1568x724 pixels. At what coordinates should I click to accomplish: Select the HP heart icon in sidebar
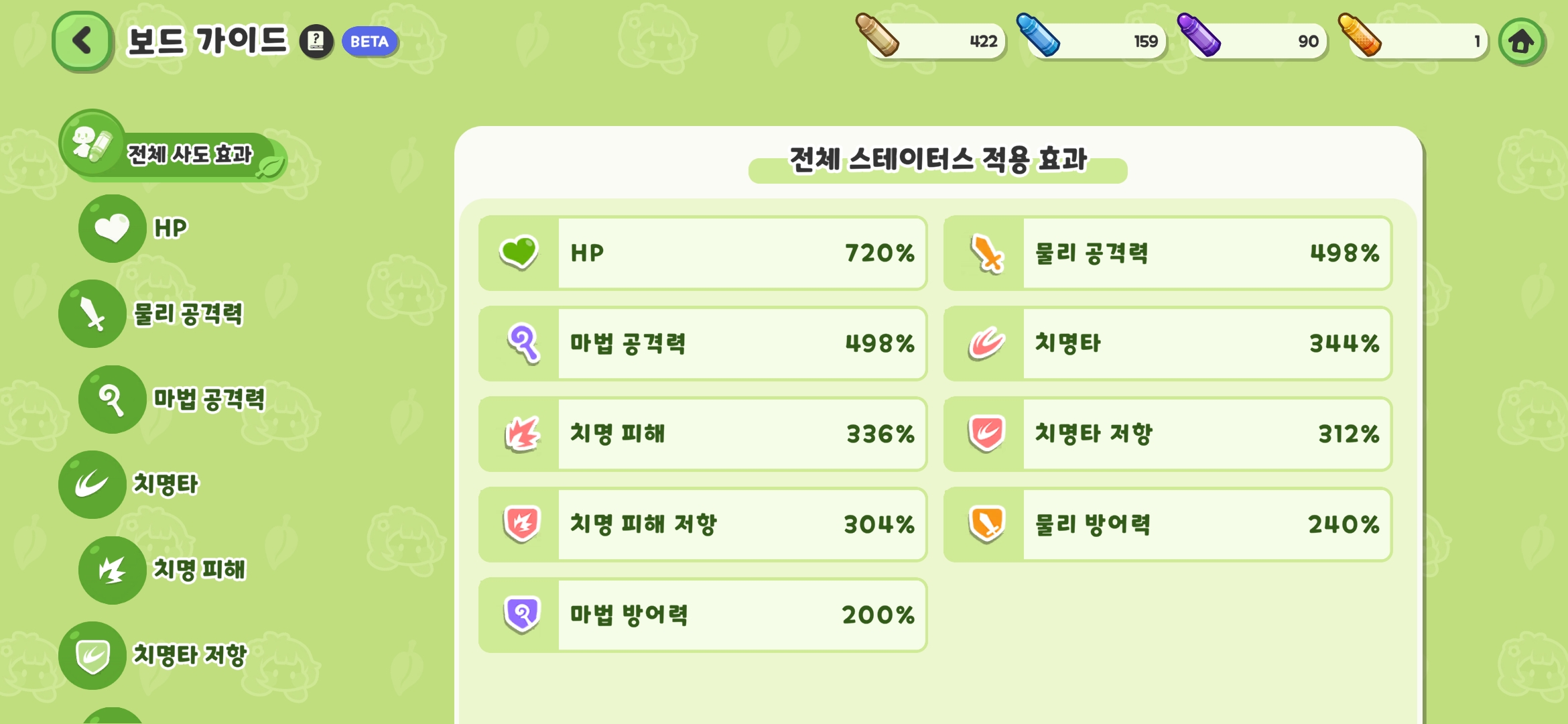click(x=112, y=229)
